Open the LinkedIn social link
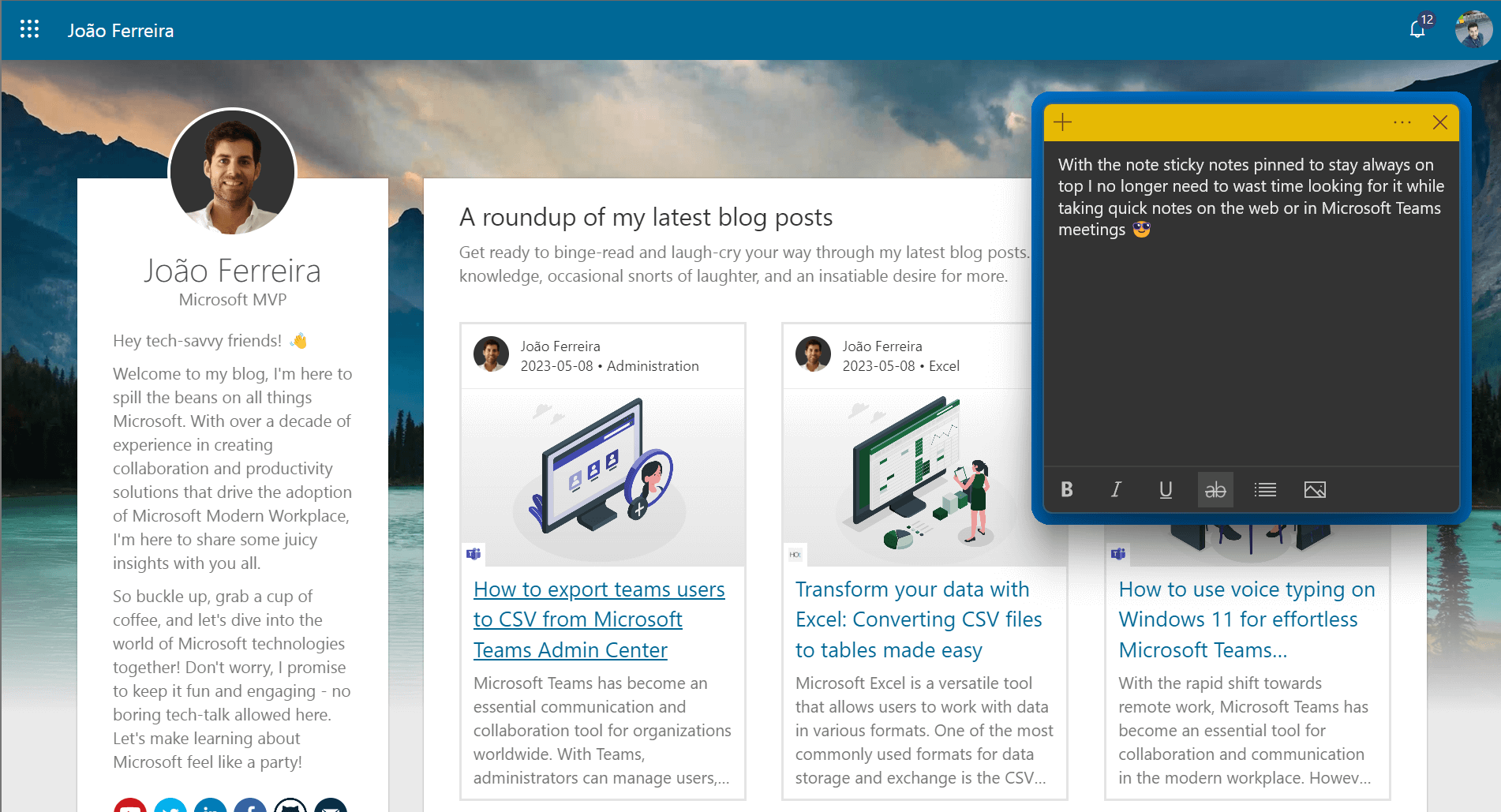This screenshot has width=1501, height=812. click(x=211, y=806)
